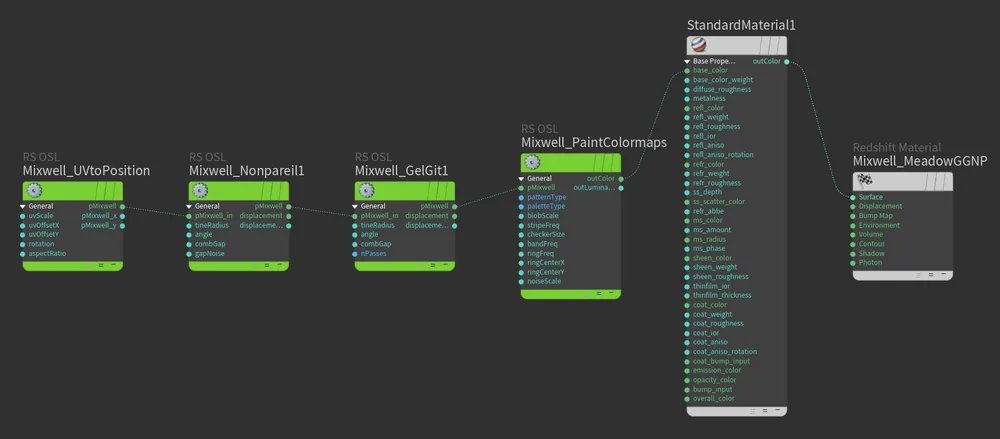Click the gear icon on Mixwell_PaintColormaps node
This screenshot has width=1000, height=439.
533,163
